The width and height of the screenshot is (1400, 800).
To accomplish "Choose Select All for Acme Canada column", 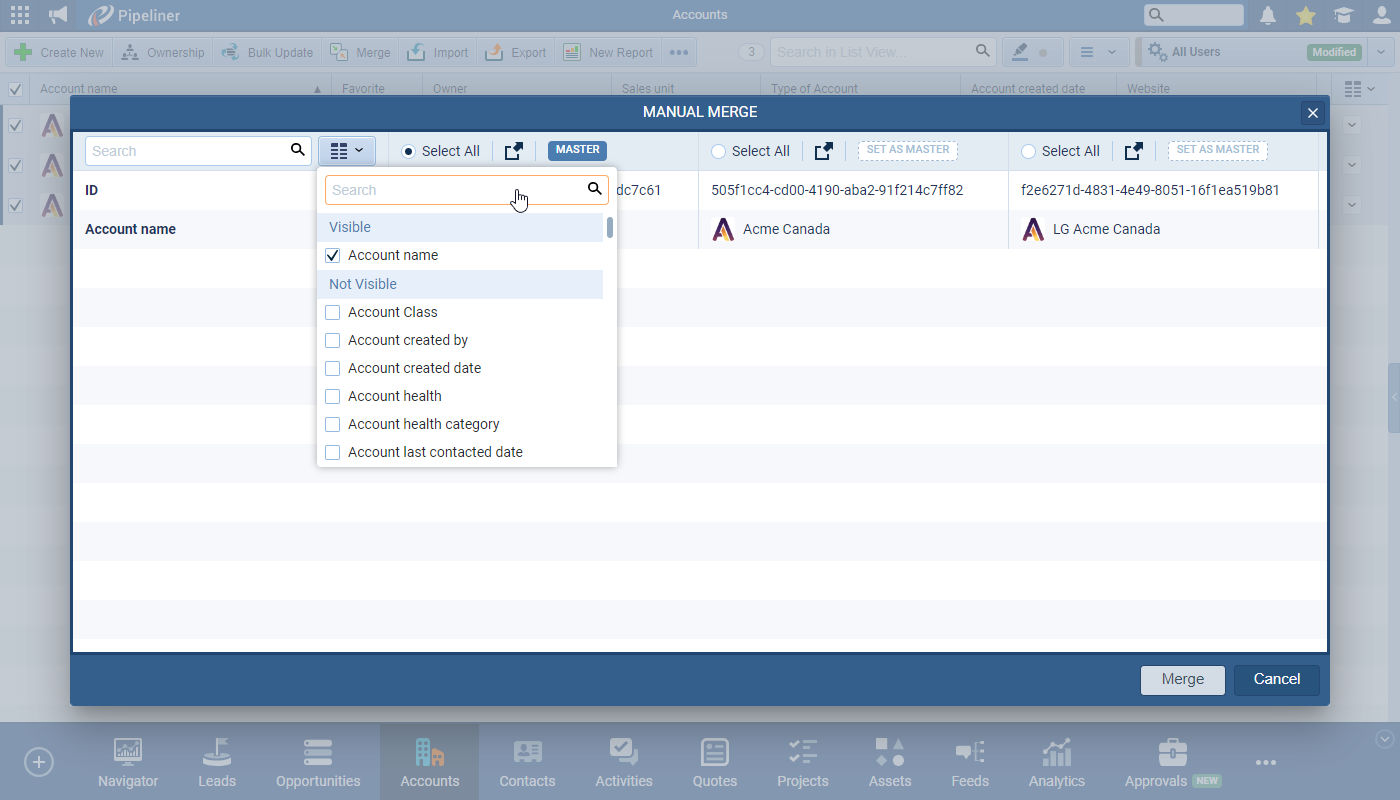I will tap(719, 152).
